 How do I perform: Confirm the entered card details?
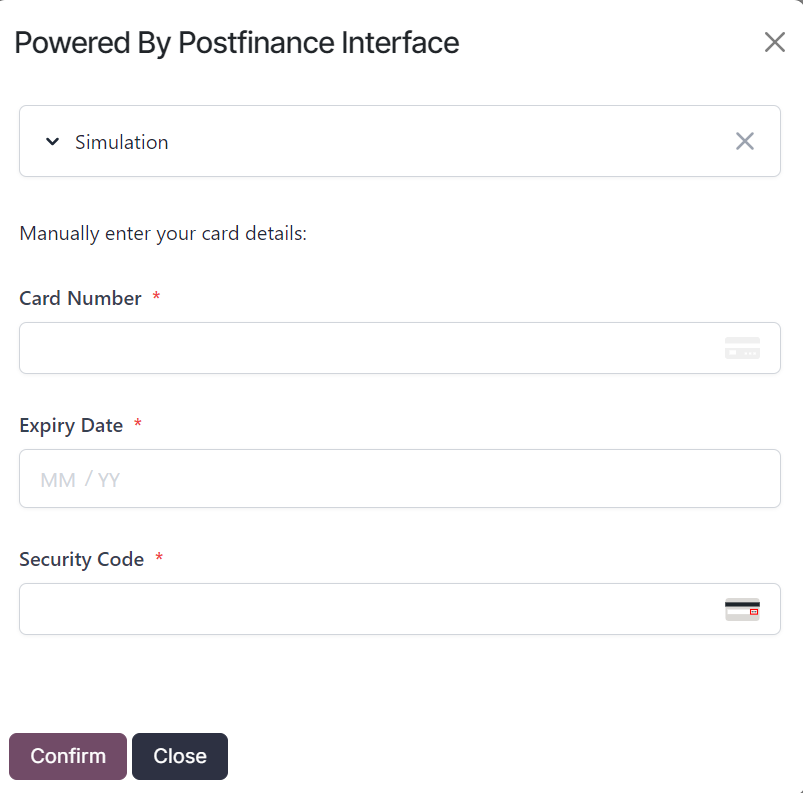click(x=67, y=756)
